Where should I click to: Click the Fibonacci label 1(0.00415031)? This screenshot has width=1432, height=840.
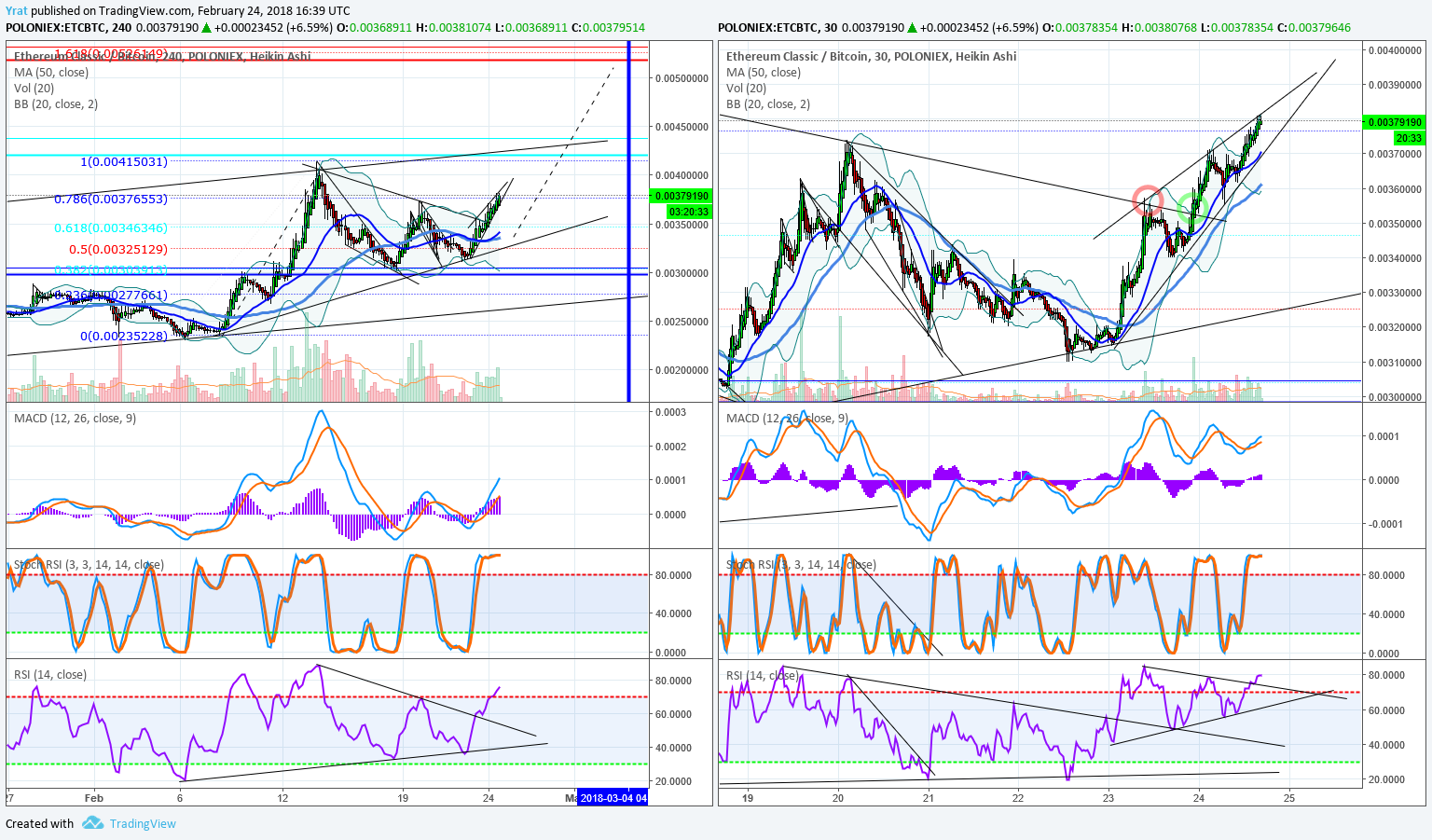124,161
